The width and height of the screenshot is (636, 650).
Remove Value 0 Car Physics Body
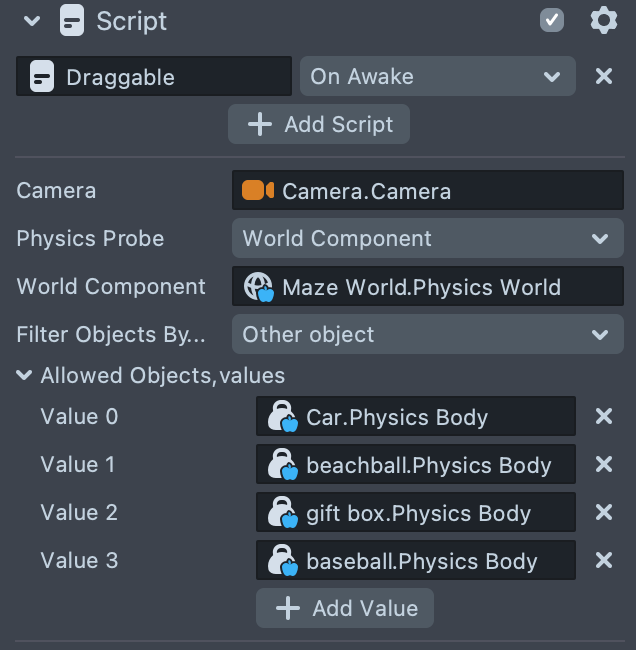pyautogui.click(x=604, y=417)
